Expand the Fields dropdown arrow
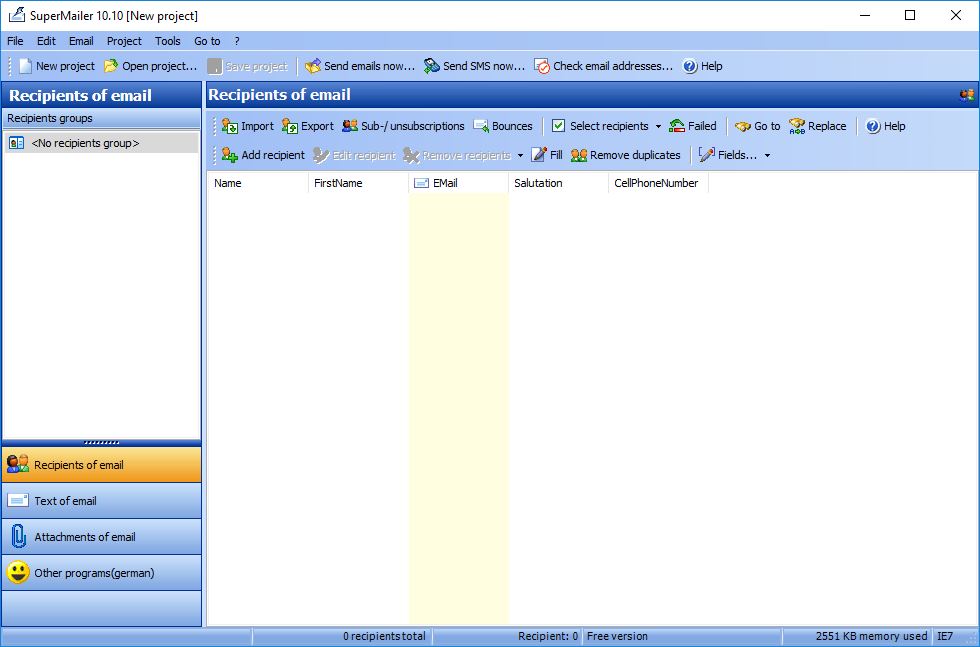 pyautogui.click(x=768, y=155)
